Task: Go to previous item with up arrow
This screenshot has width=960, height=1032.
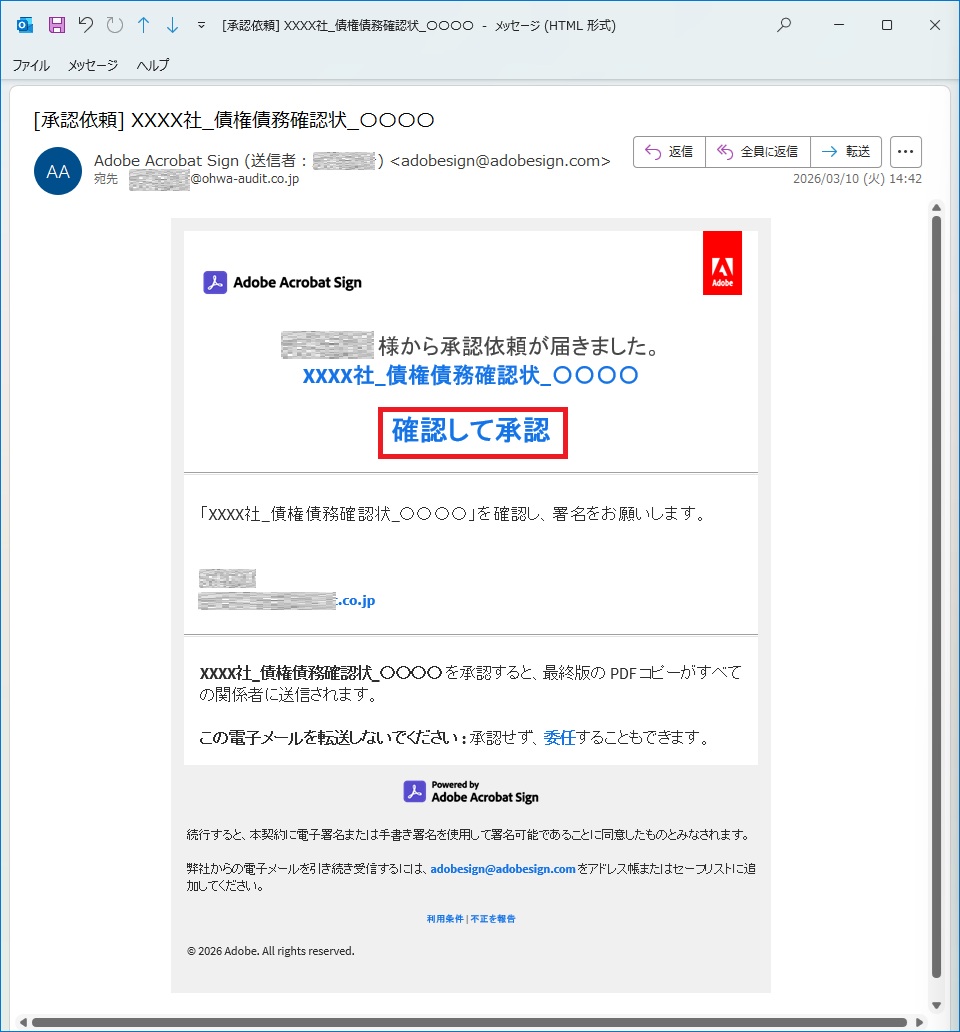Action: coord(143,25)
